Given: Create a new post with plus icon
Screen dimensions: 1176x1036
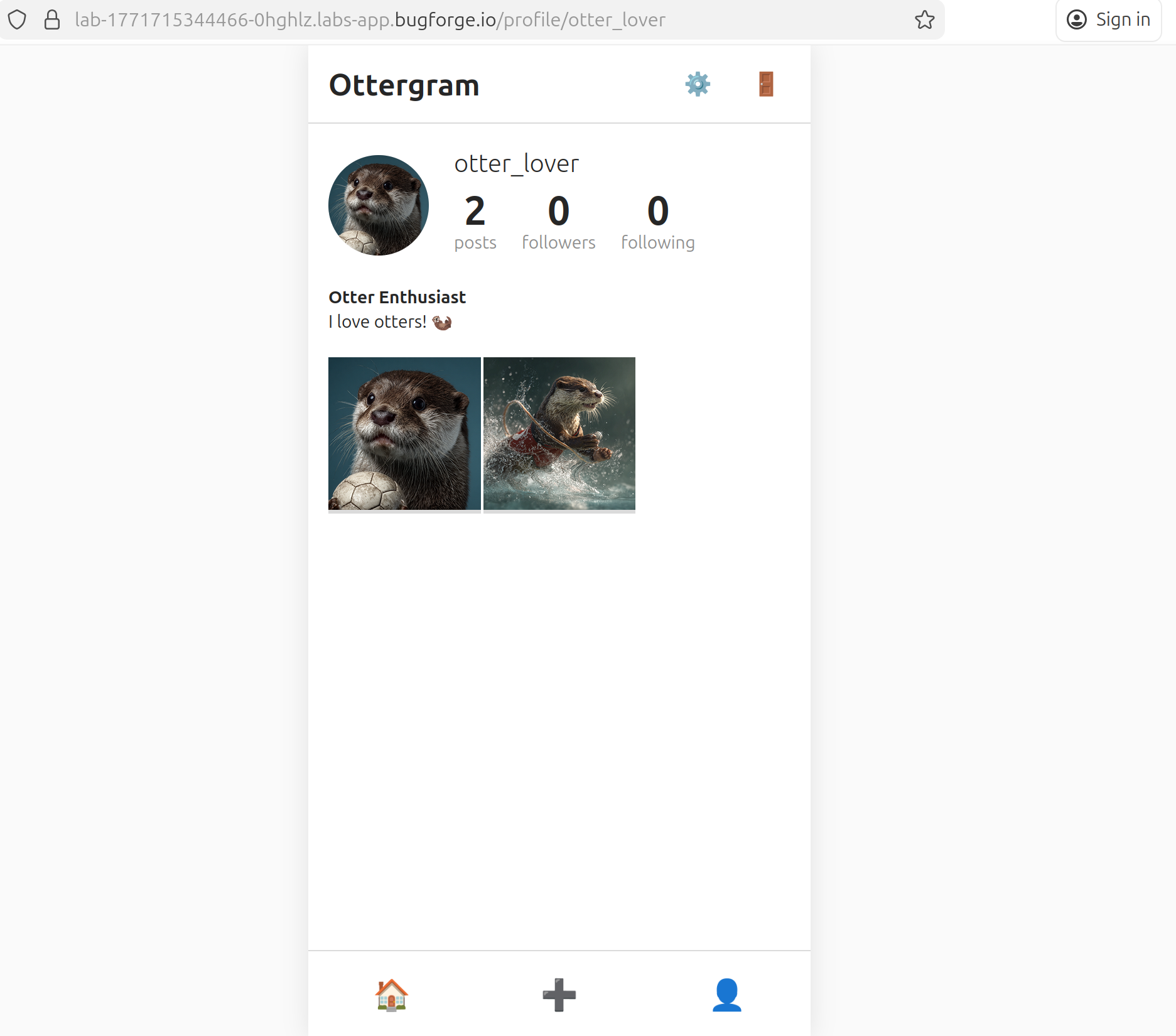Looking at the screenshot, I should pyautogui.click(x=559, y=995).
